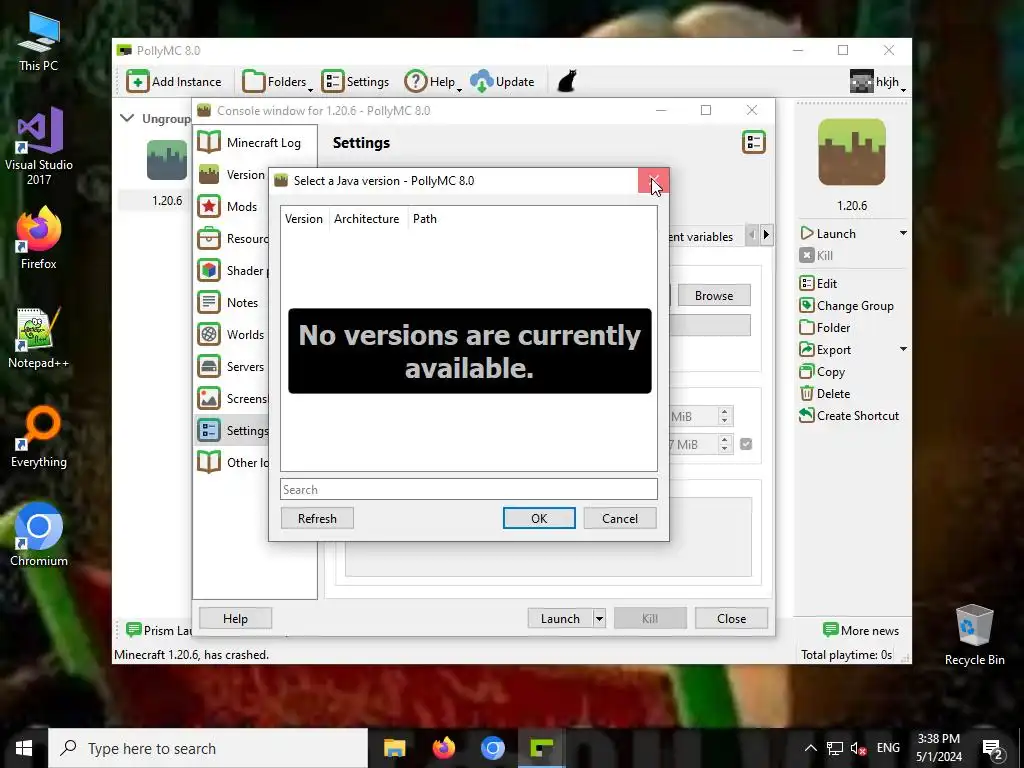This screenshot has height=768, width=1024.
Task: Open the Folders toolbar menu
Action: pos(277,82)
